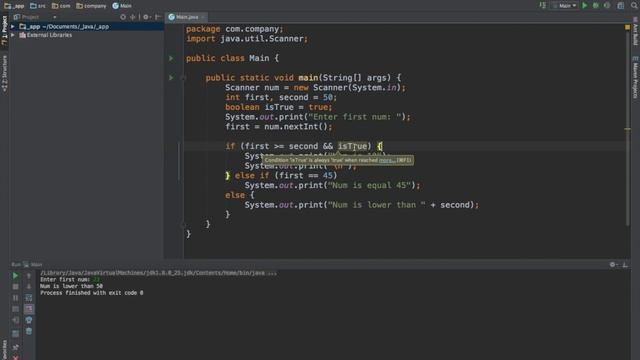Start debugging with the bug icon
The width and height of the screenshot is (640, 360).
tap(596, 6)
